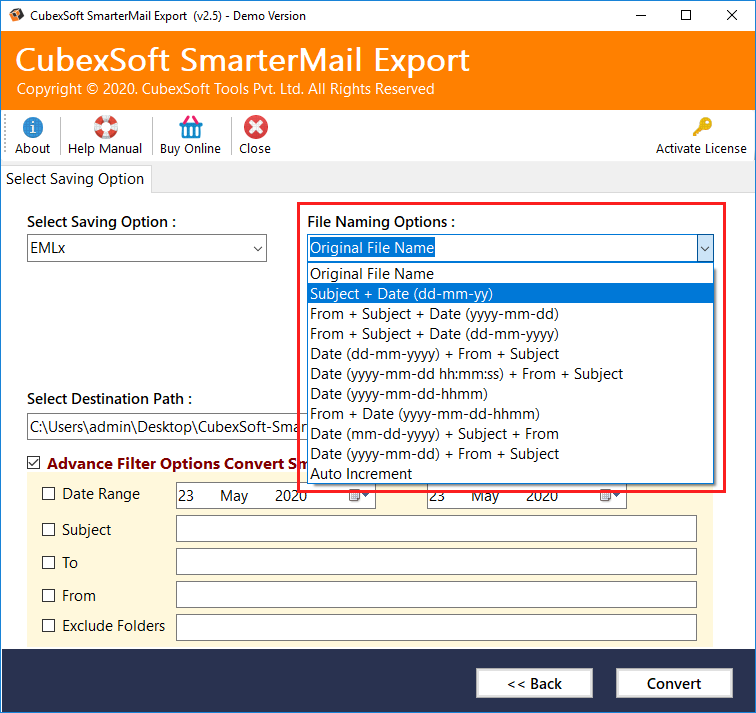Screen dimensions: 756x713
Task: Choose From + Date (yyyy-mm-dd-hhmm) option
Action: [x=510, y=414]
